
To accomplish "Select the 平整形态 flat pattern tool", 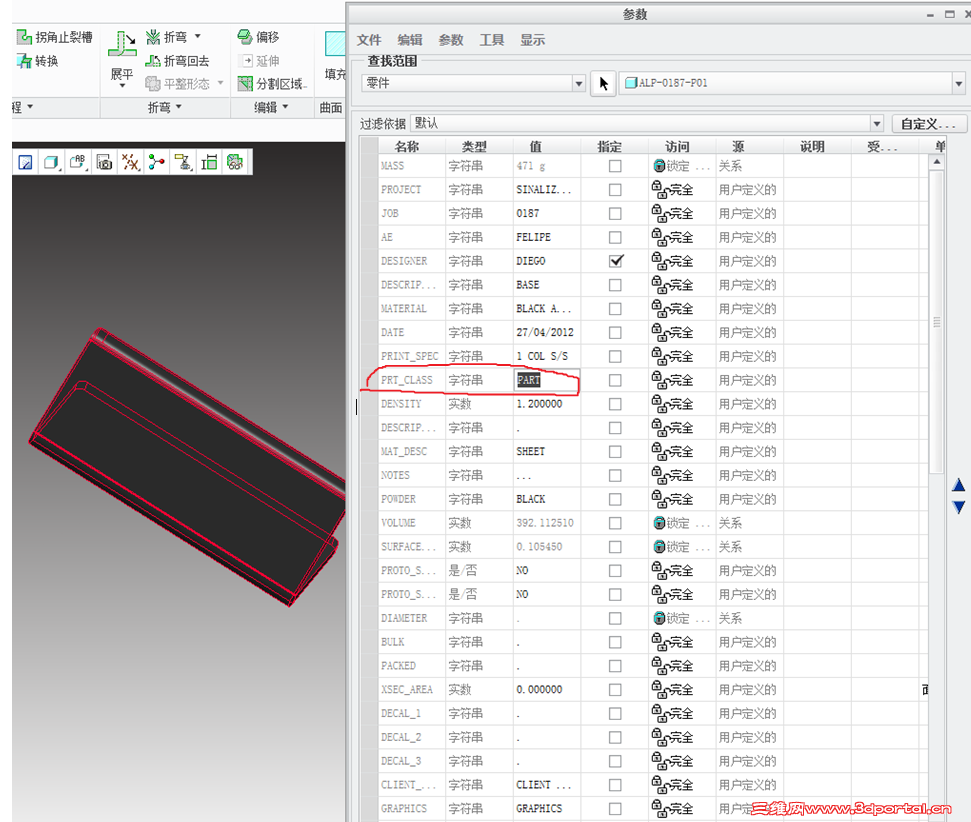I will click(177, 83).
